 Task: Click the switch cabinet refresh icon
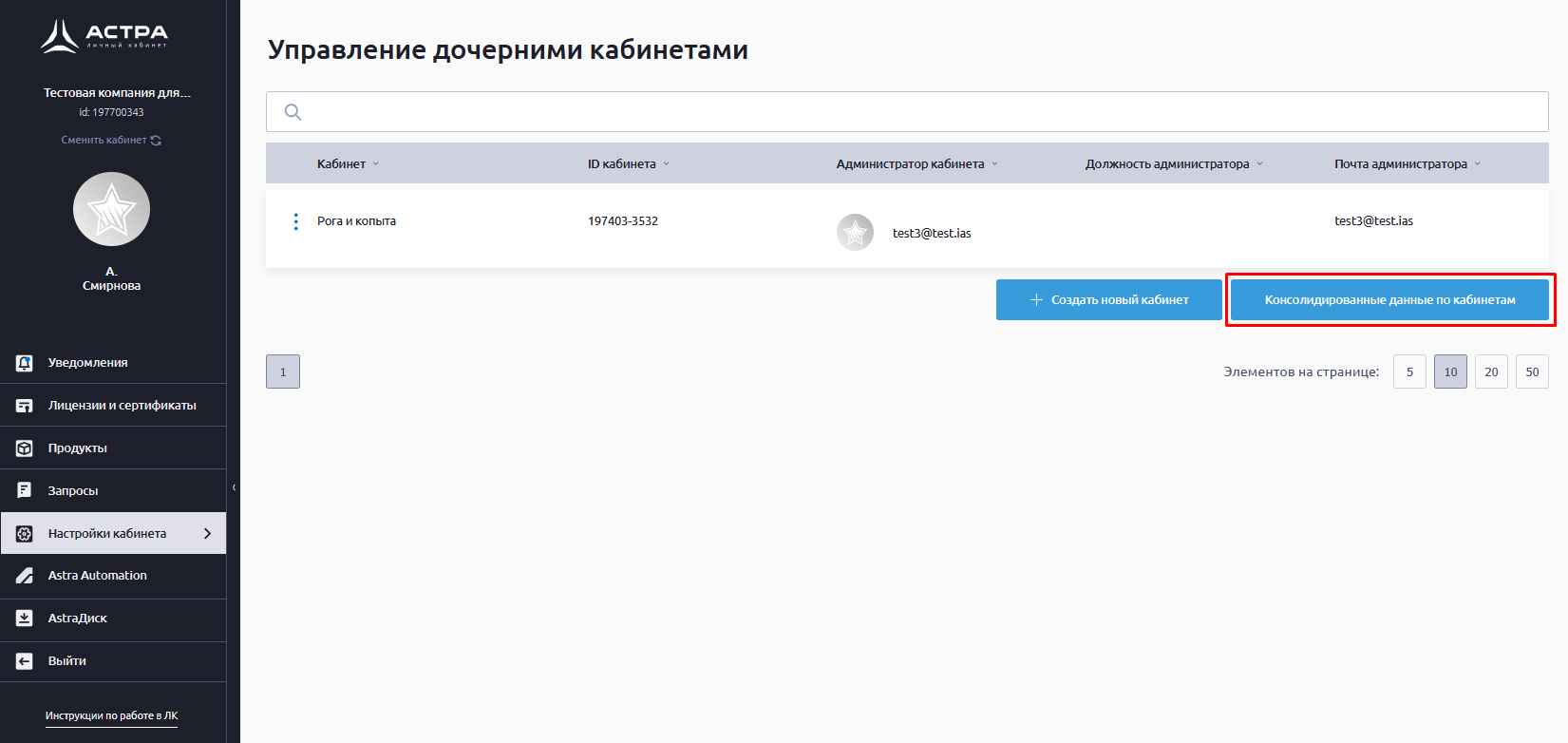(156, 141)
